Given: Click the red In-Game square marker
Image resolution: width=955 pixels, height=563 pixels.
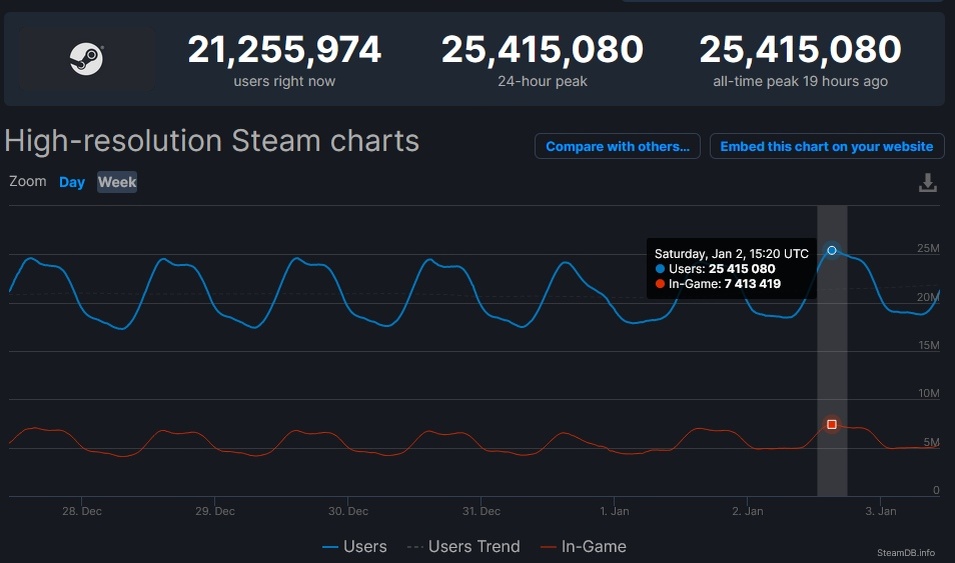Looking at the screenshot, I should tap(831, 424).
